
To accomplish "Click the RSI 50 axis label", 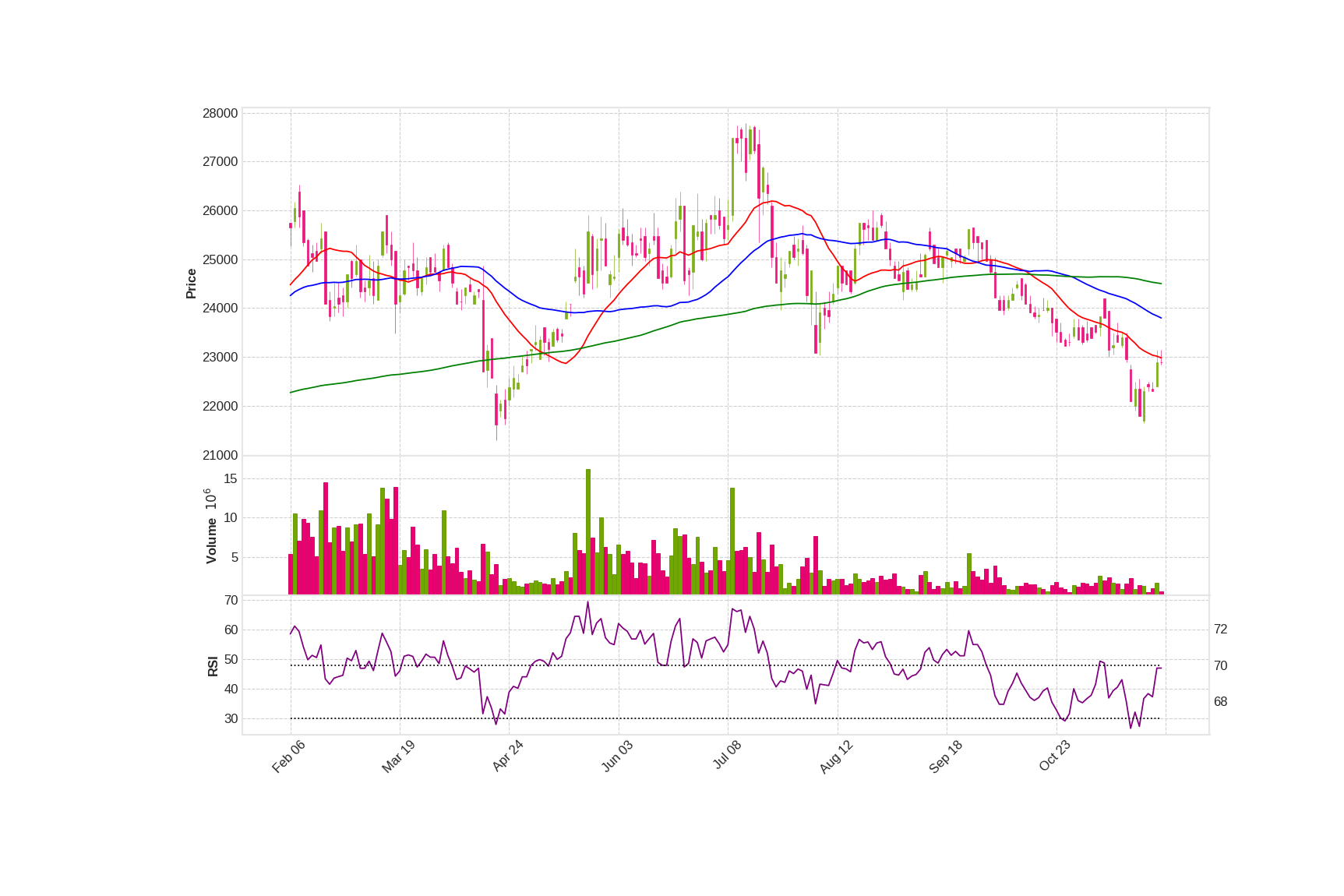I will (231, 659).
